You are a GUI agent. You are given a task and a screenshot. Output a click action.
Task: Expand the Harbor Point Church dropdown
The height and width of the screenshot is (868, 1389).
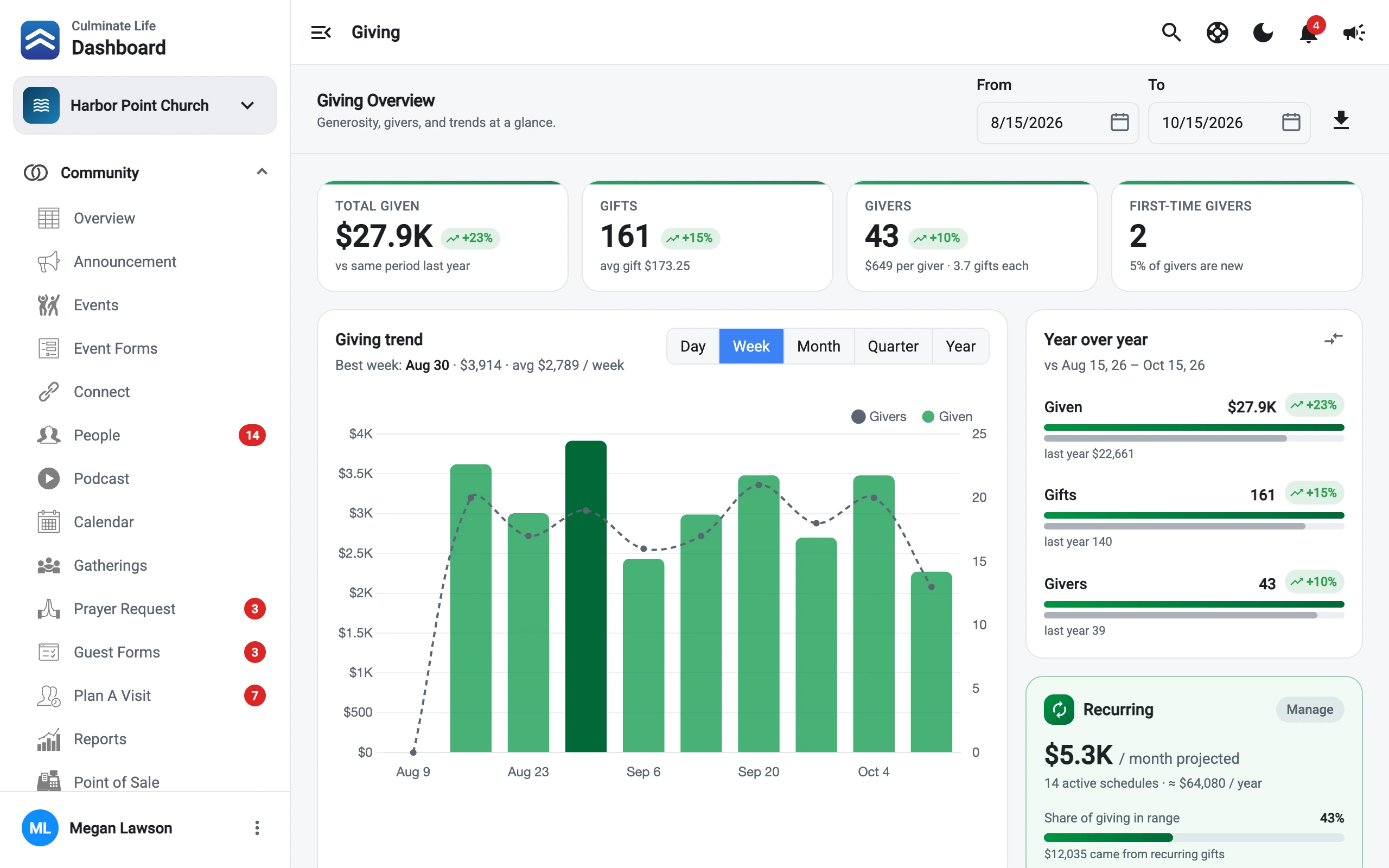pos(145,106)
